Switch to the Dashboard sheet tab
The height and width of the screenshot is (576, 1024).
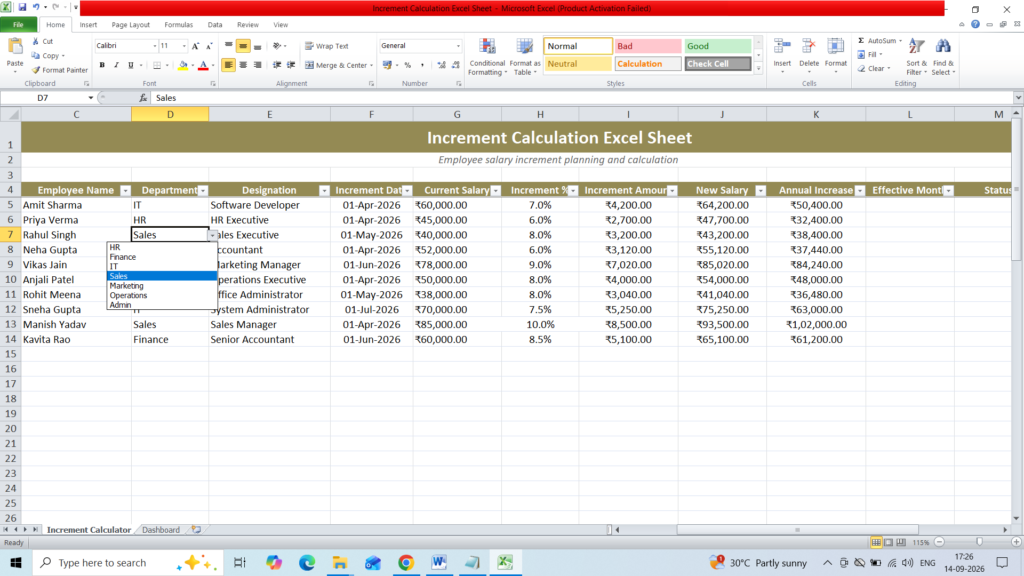pyautogui.click(x=161, y=530)
